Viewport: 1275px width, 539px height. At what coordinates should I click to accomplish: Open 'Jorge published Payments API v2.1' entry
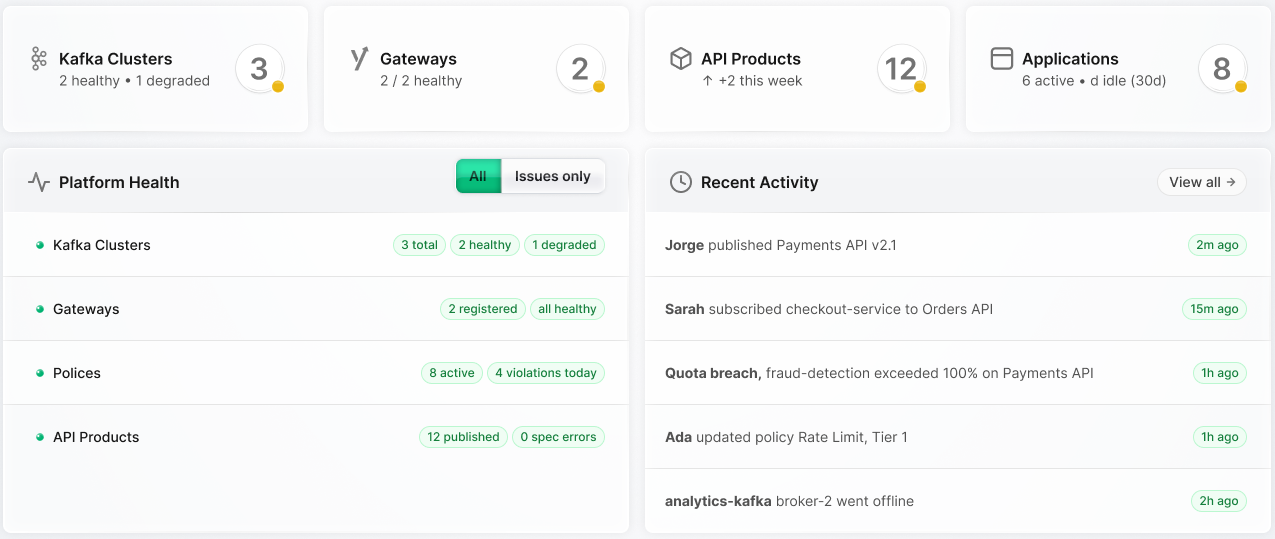point(957,245)
